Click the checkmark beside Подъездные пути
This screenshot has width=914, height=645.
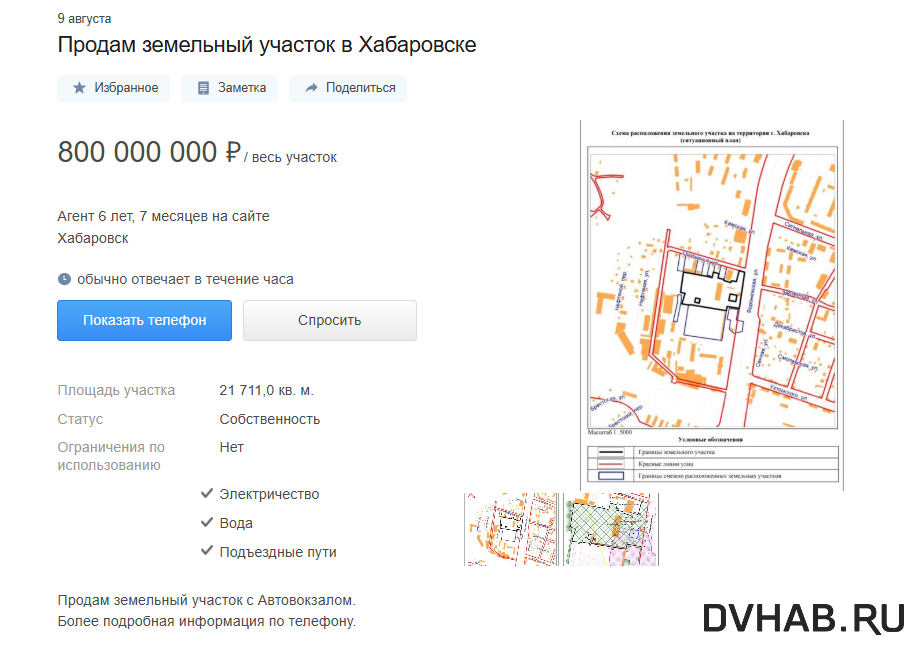208,551
